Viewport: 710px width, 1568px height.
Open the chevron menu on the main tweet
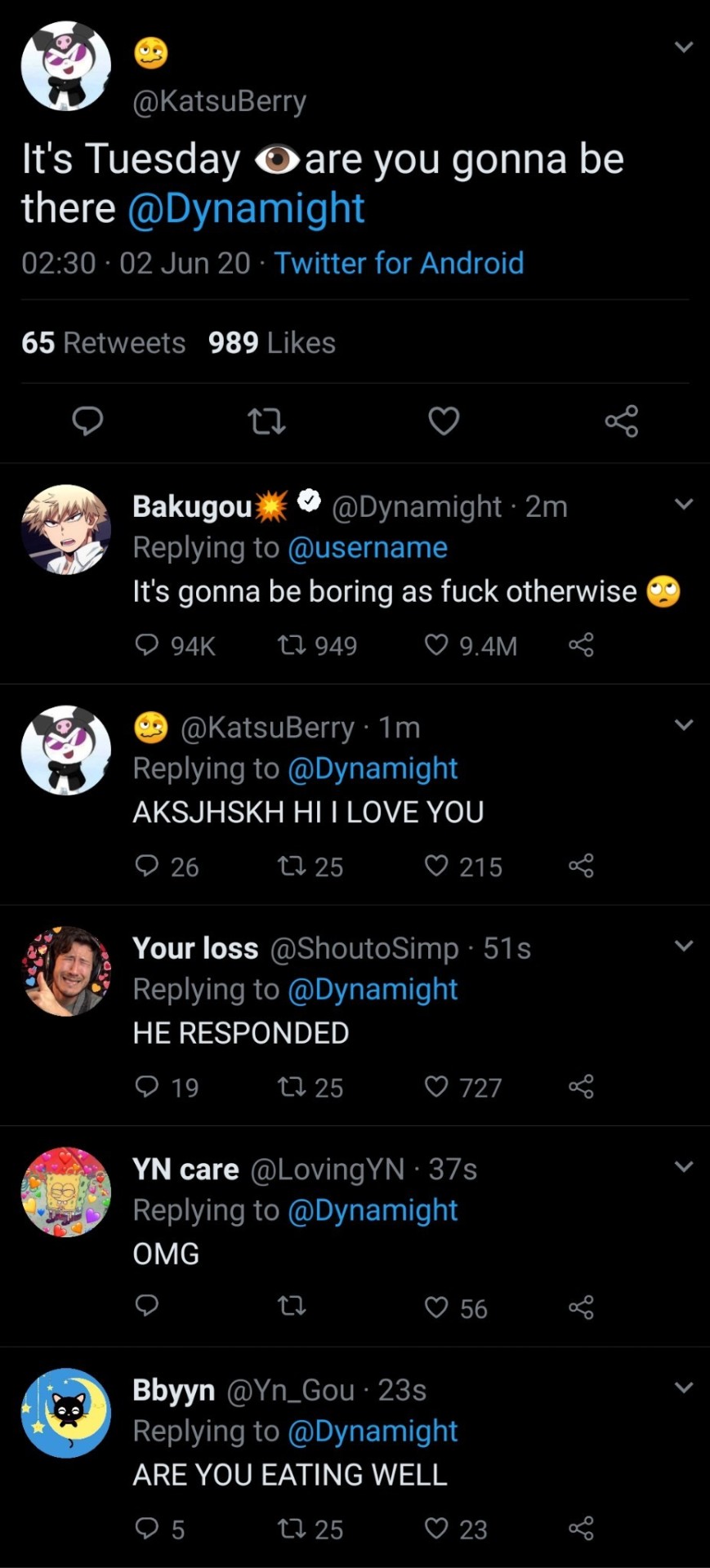point(684,47)
